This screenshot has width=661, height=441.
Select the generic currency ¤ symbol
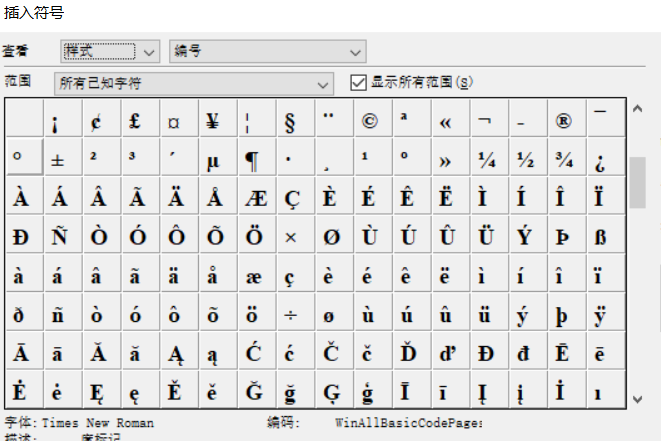(180, 118)
